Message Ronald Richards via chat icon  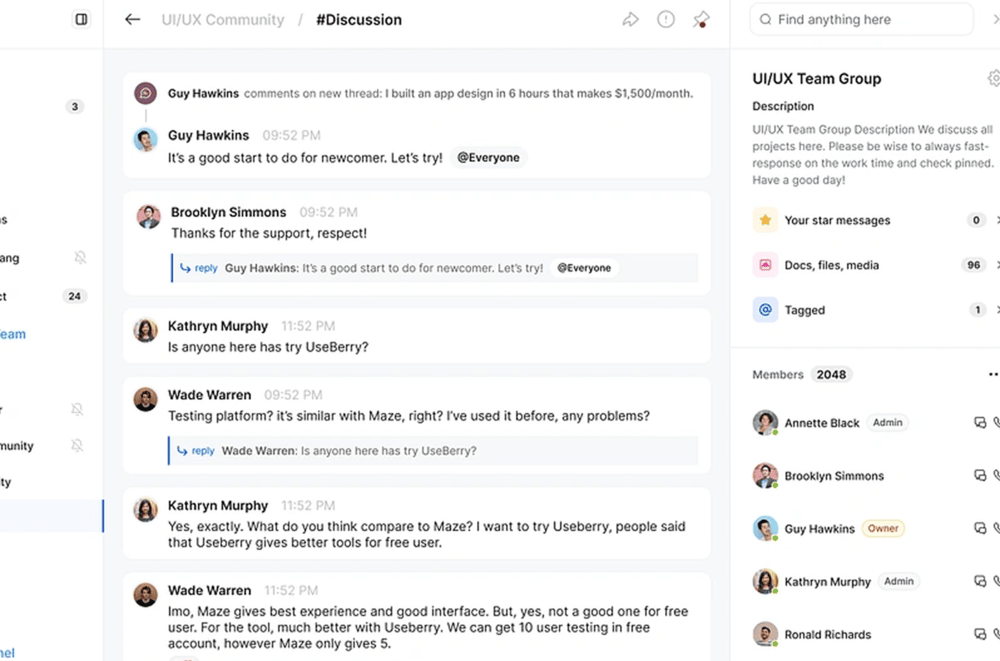pyautogui.click(x=980, y=634)
